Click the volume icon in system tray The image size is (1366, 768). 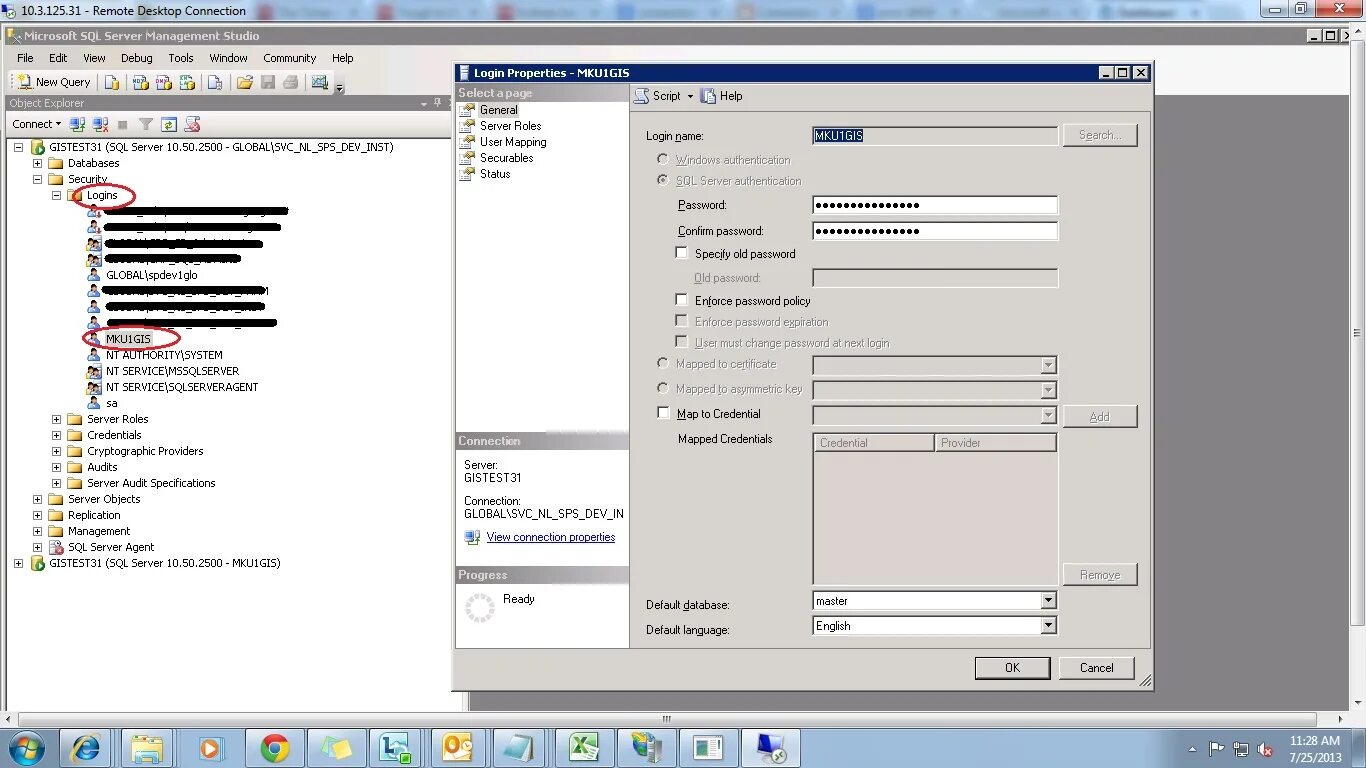coord(1264,749)
